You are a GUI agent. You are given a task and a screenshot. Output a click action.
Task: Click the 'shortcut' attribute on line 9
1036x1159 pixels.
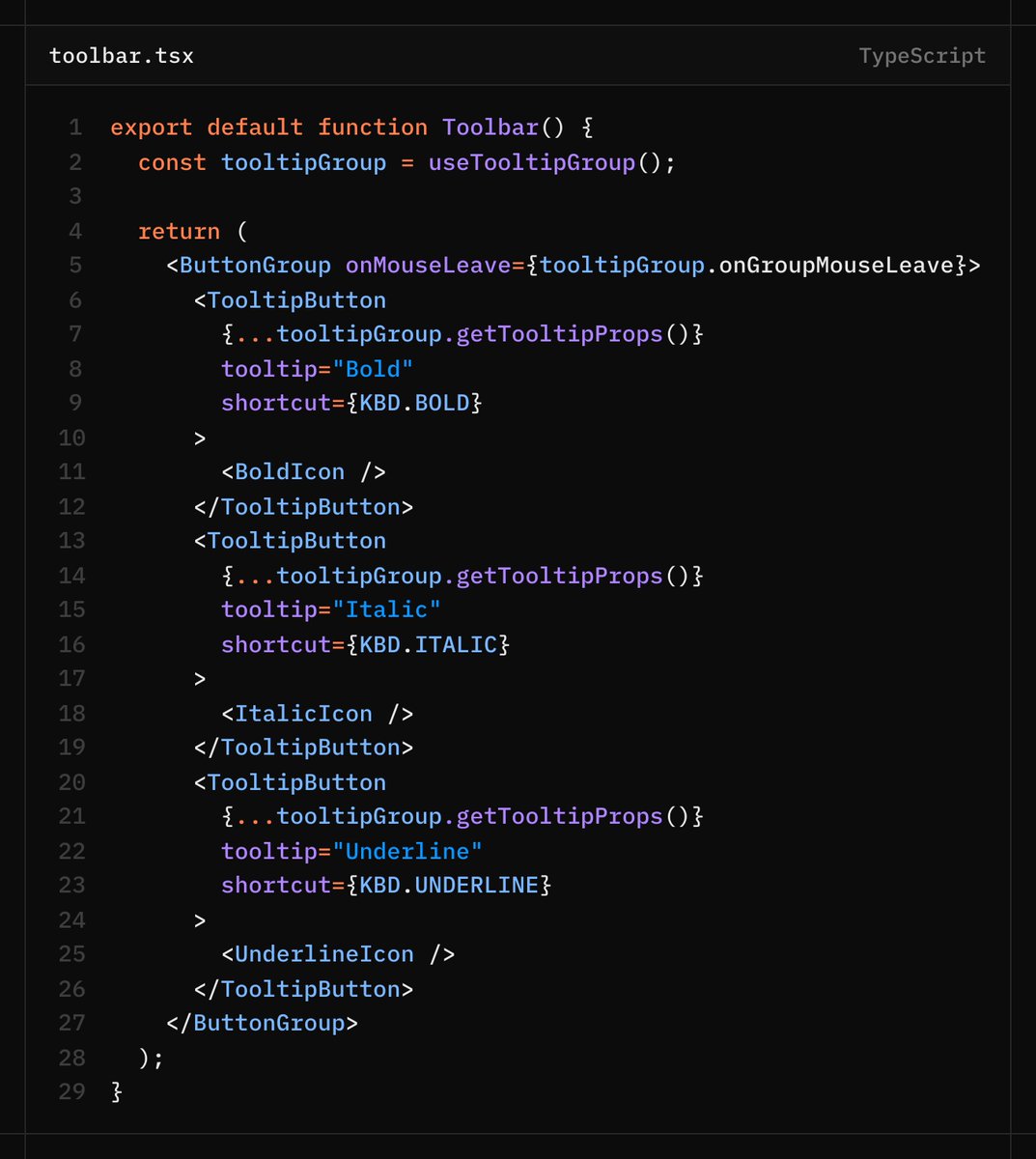pos(276,403)
